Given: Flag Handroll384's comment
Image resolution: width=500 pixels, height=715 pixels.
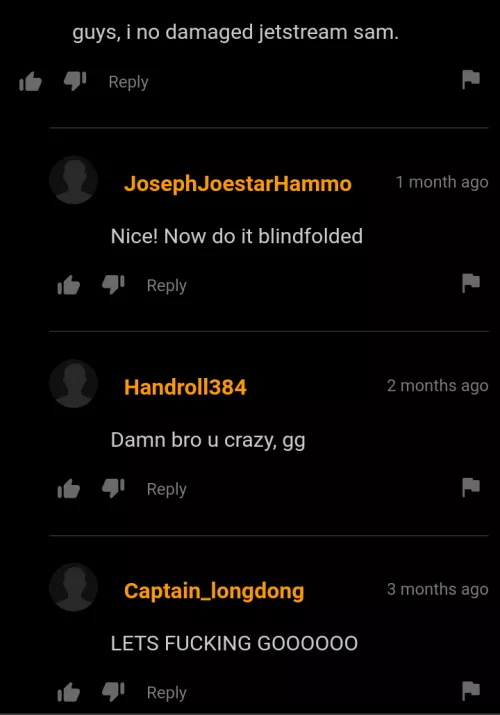Looking at the screenshot, I should (471, 487).
